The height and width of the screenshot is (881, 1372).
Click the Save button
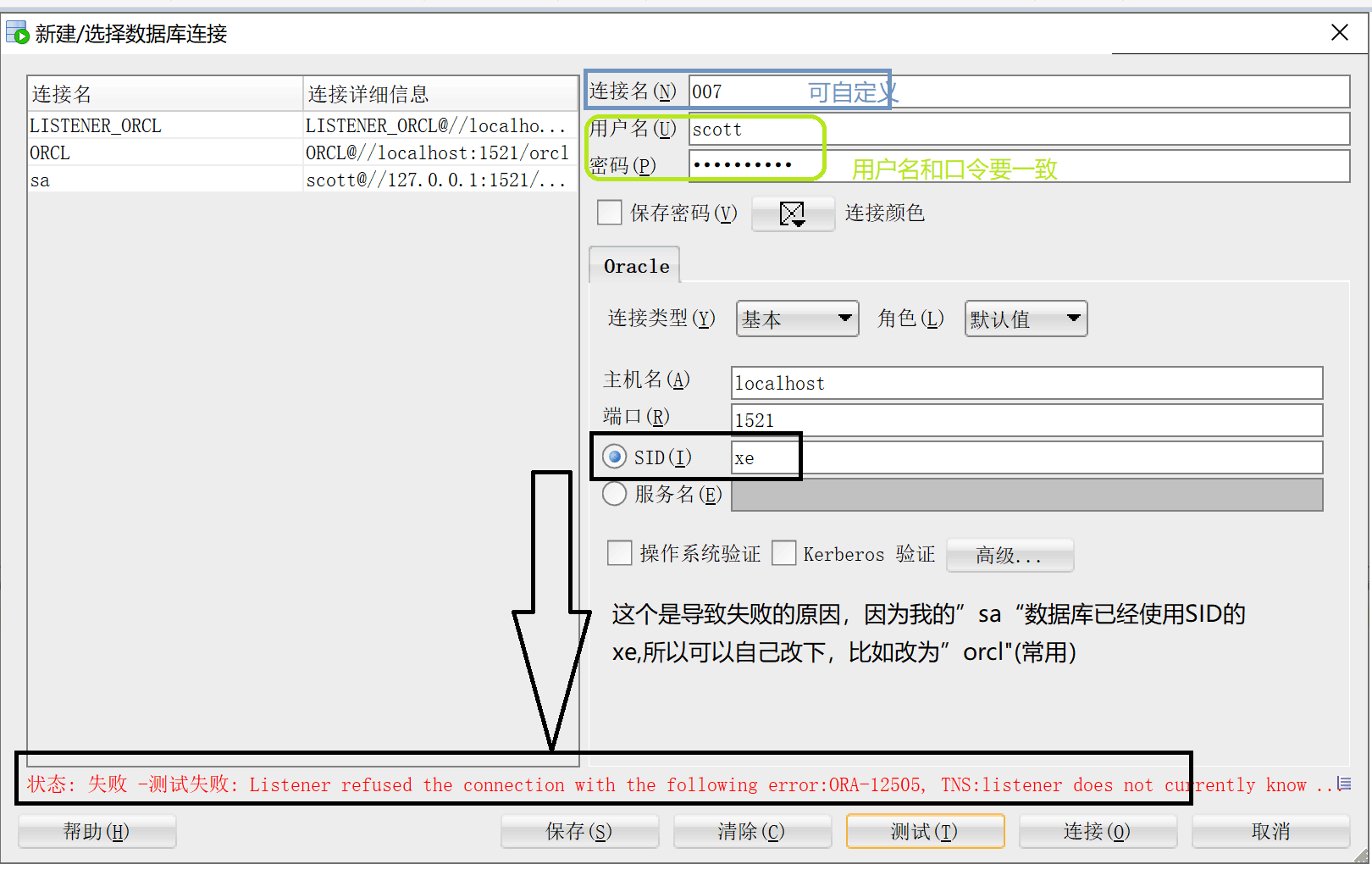click(579, 831)
